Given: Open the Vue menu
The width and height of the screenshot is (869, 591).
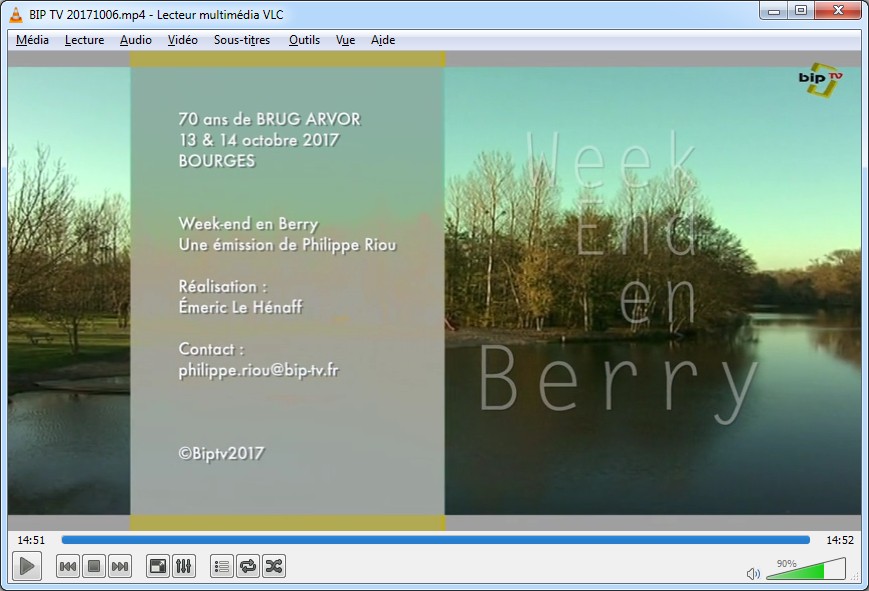Looking at the screenshot, I should pos(345,40).
